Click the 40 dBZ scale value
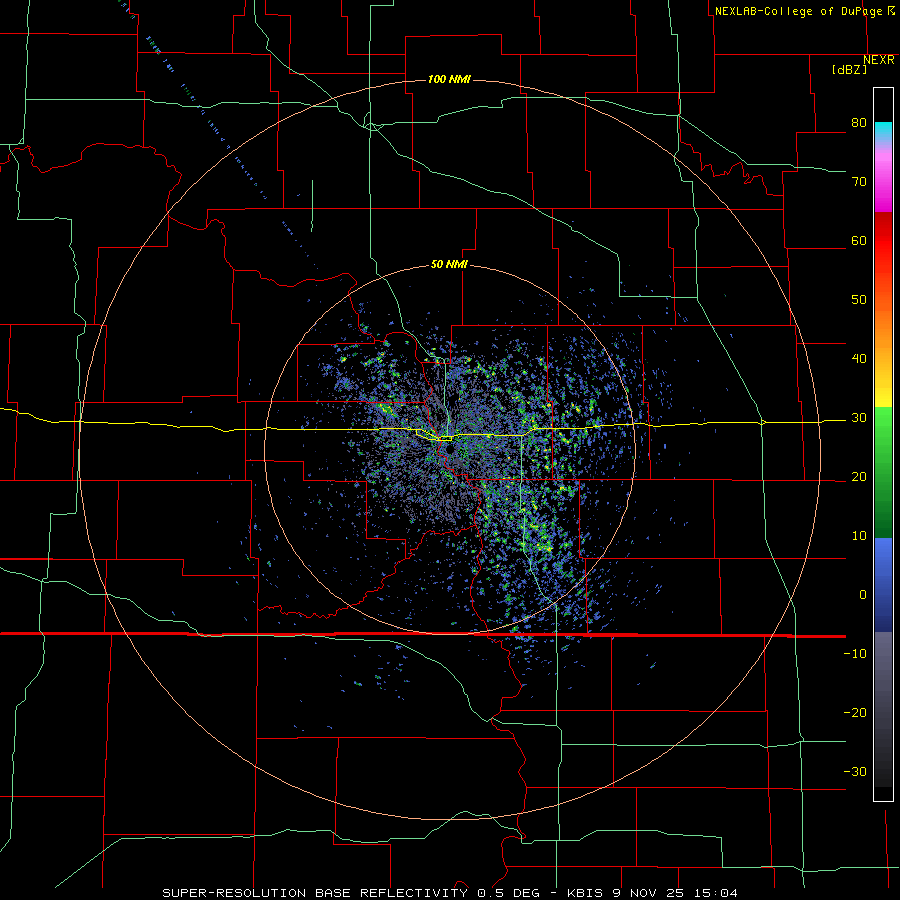 point(859,359)
